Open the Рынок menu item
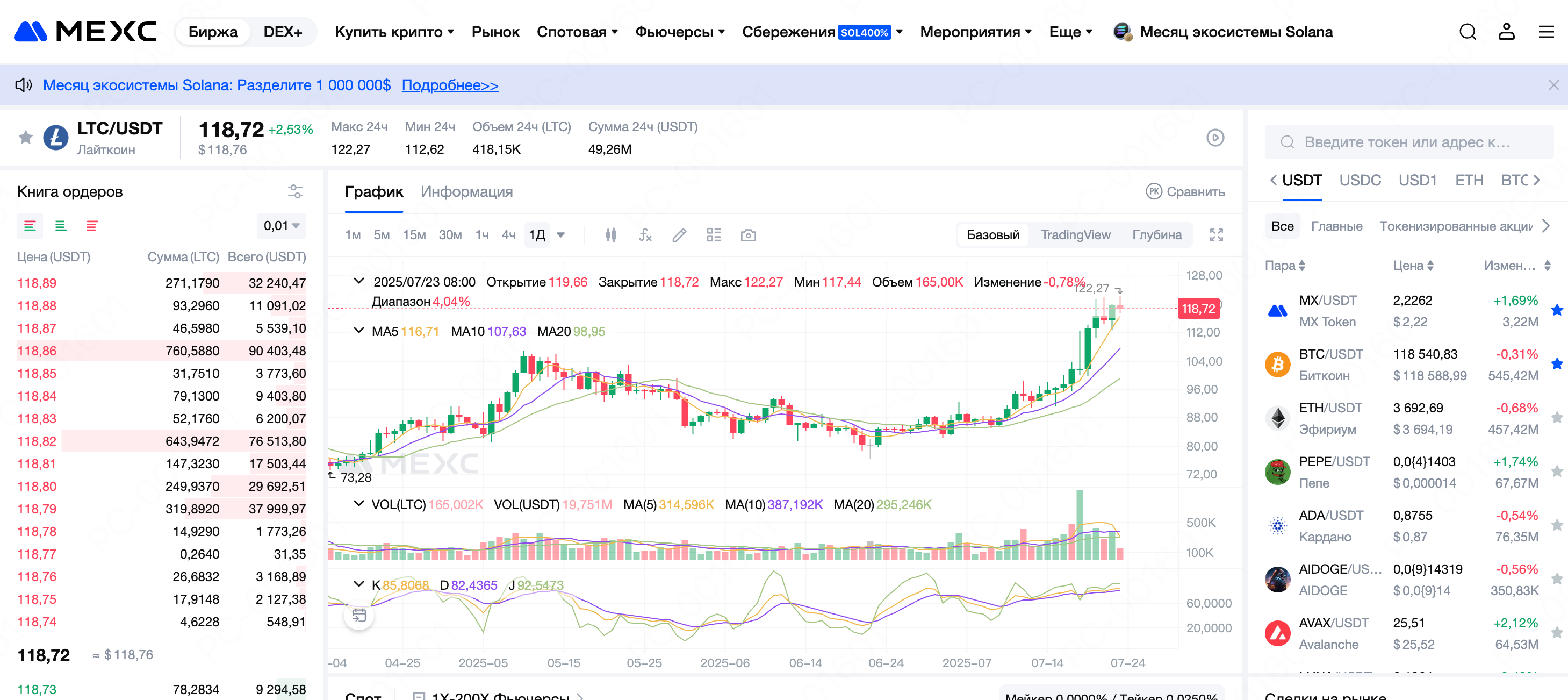This screenshot has height=700, width=1568. (495, 32)
